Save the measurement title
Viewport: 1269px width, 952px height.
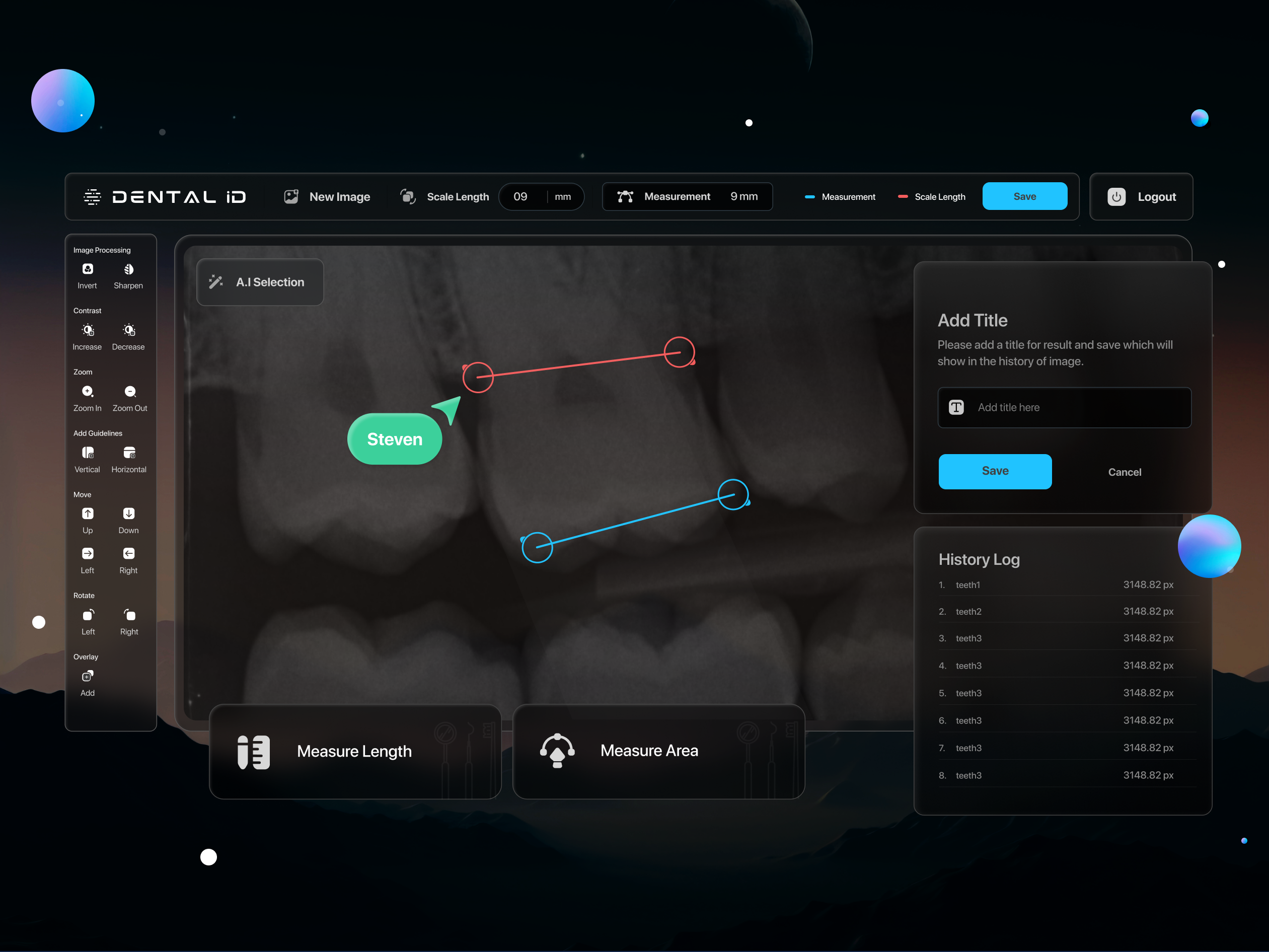pyautogui.click(x=995, y=471)
